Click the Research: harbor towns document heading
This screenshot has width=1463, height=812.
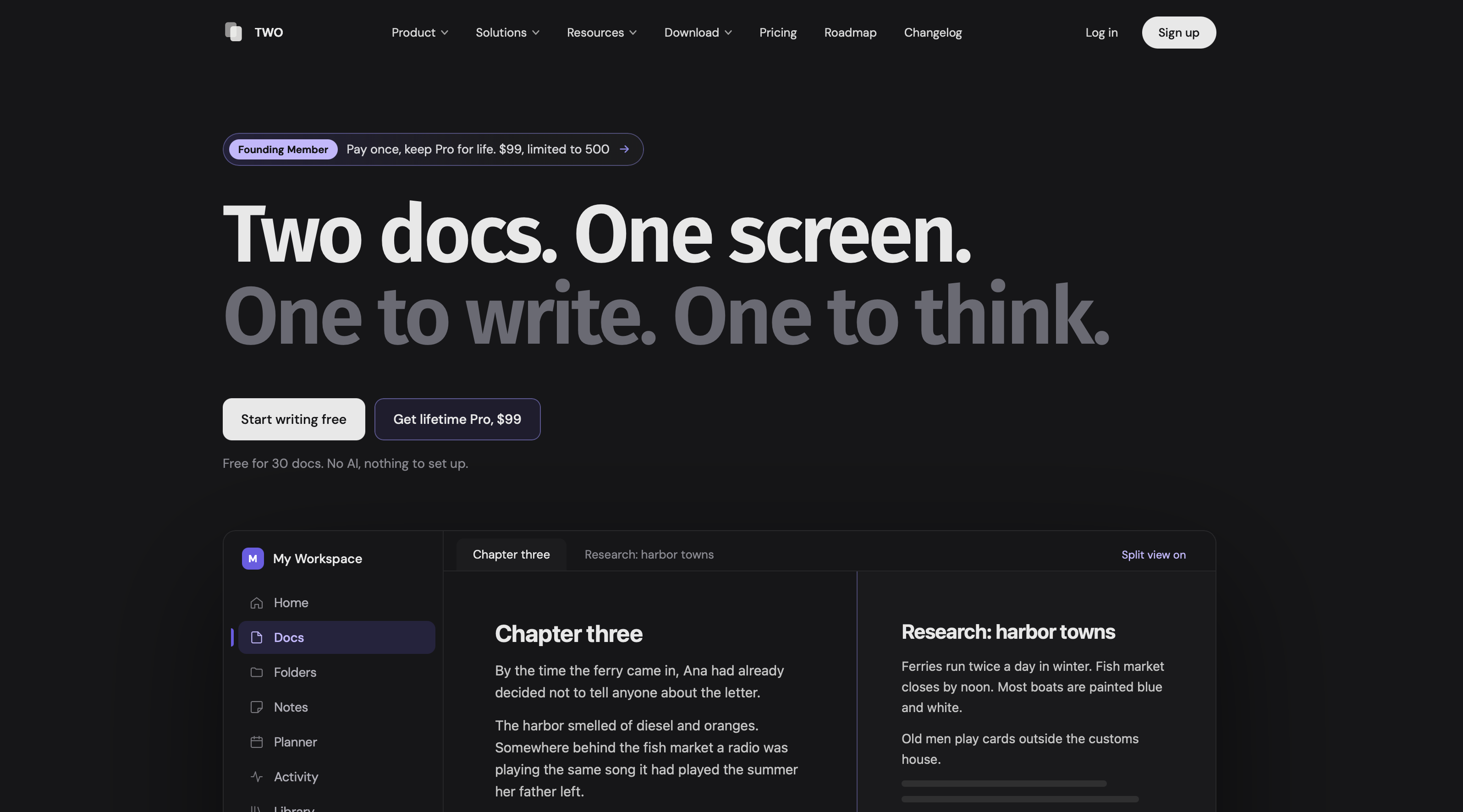pos(1008,631)
